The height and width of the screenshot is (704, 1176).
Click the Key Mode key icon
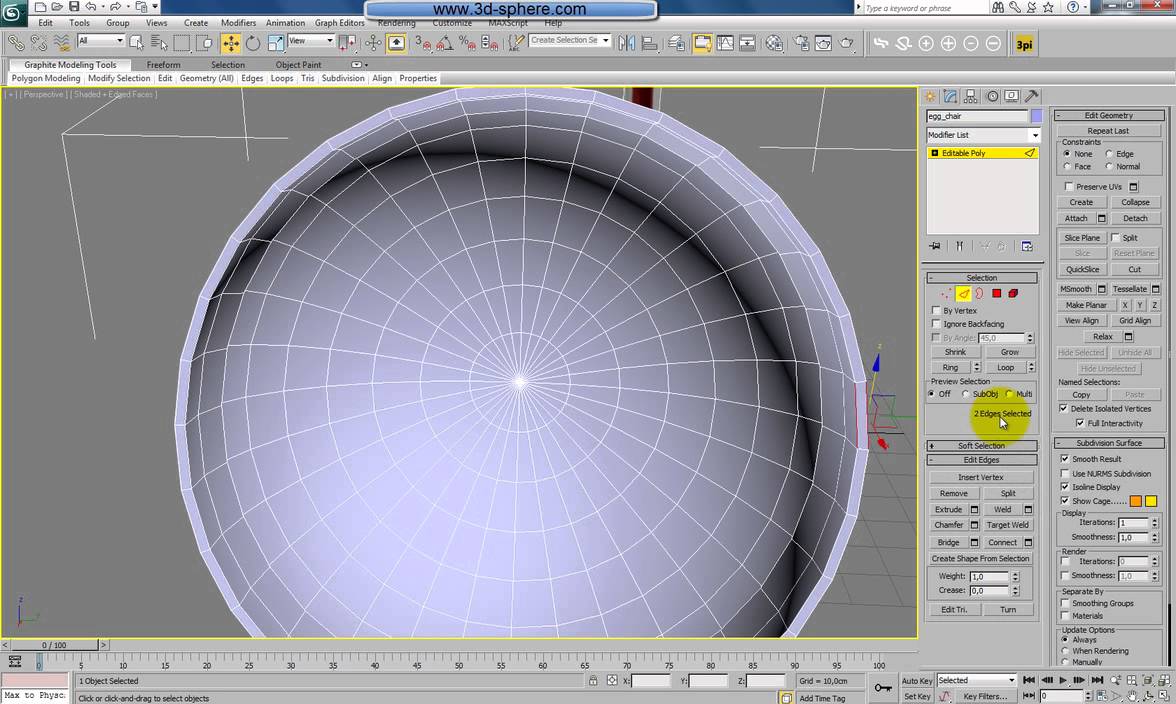pyautogui.click(x=883, y=688)
